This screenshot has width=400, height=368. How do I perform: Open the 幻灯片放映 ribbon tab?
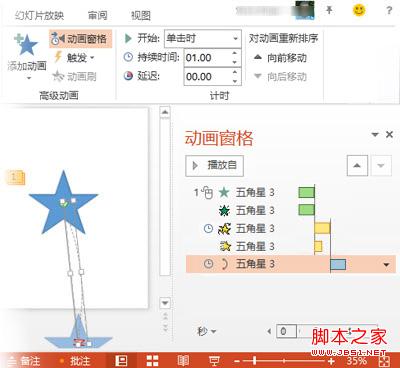pos(39,15)
